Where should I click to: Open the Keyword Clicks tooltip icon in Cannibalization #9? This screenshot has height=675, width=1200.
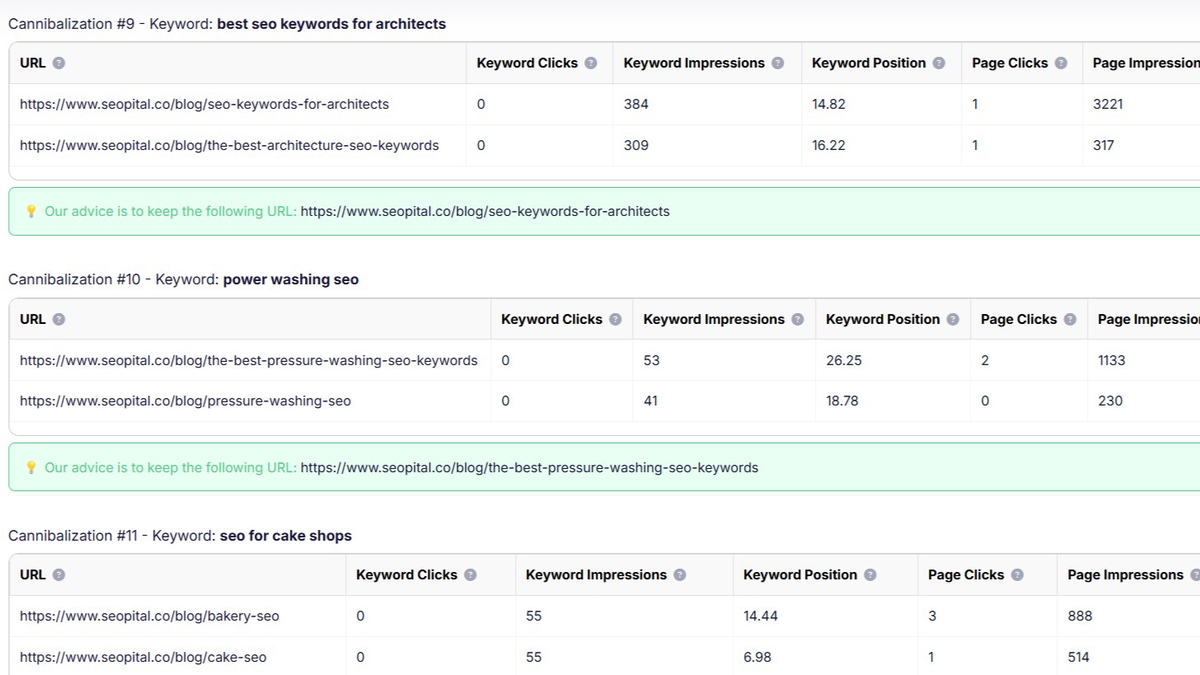(x=593, y=62)
